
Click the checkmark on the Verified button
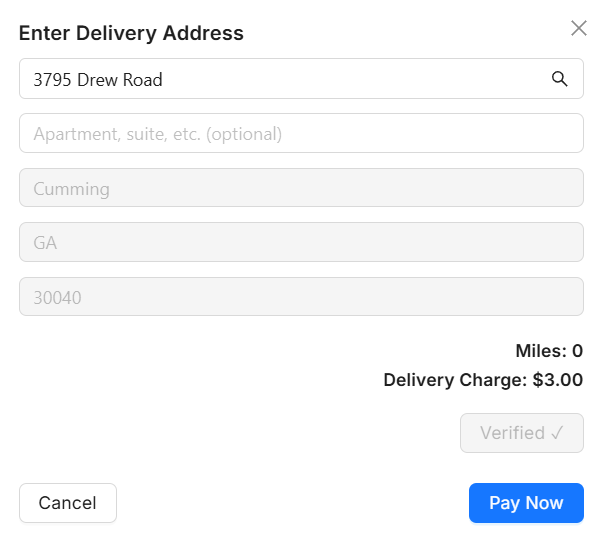(558, 433)
